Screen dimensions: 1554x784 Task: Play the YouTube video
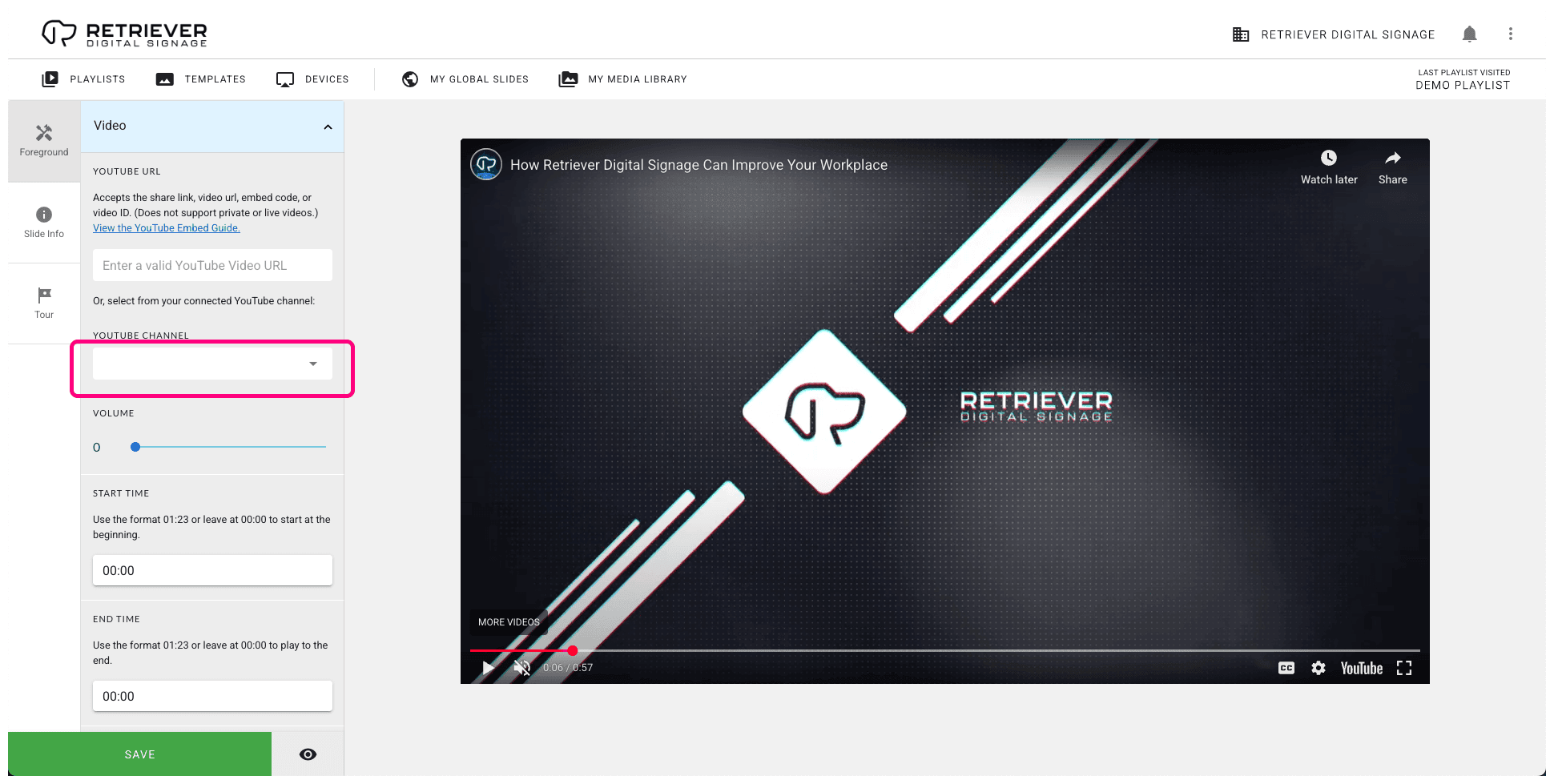click(x=488, y=668)
